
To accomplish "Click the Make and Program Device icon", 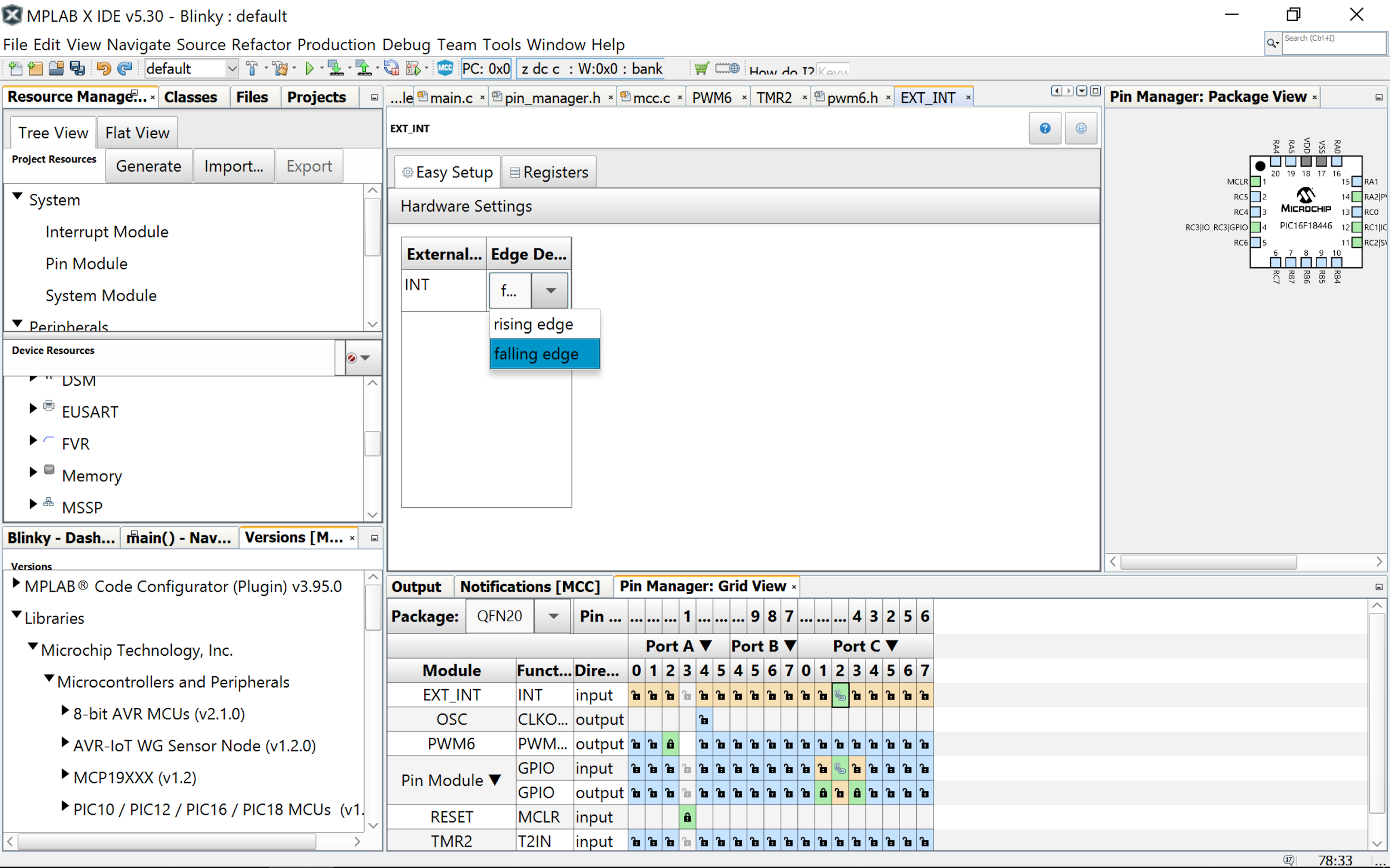I will pos(335,69).
